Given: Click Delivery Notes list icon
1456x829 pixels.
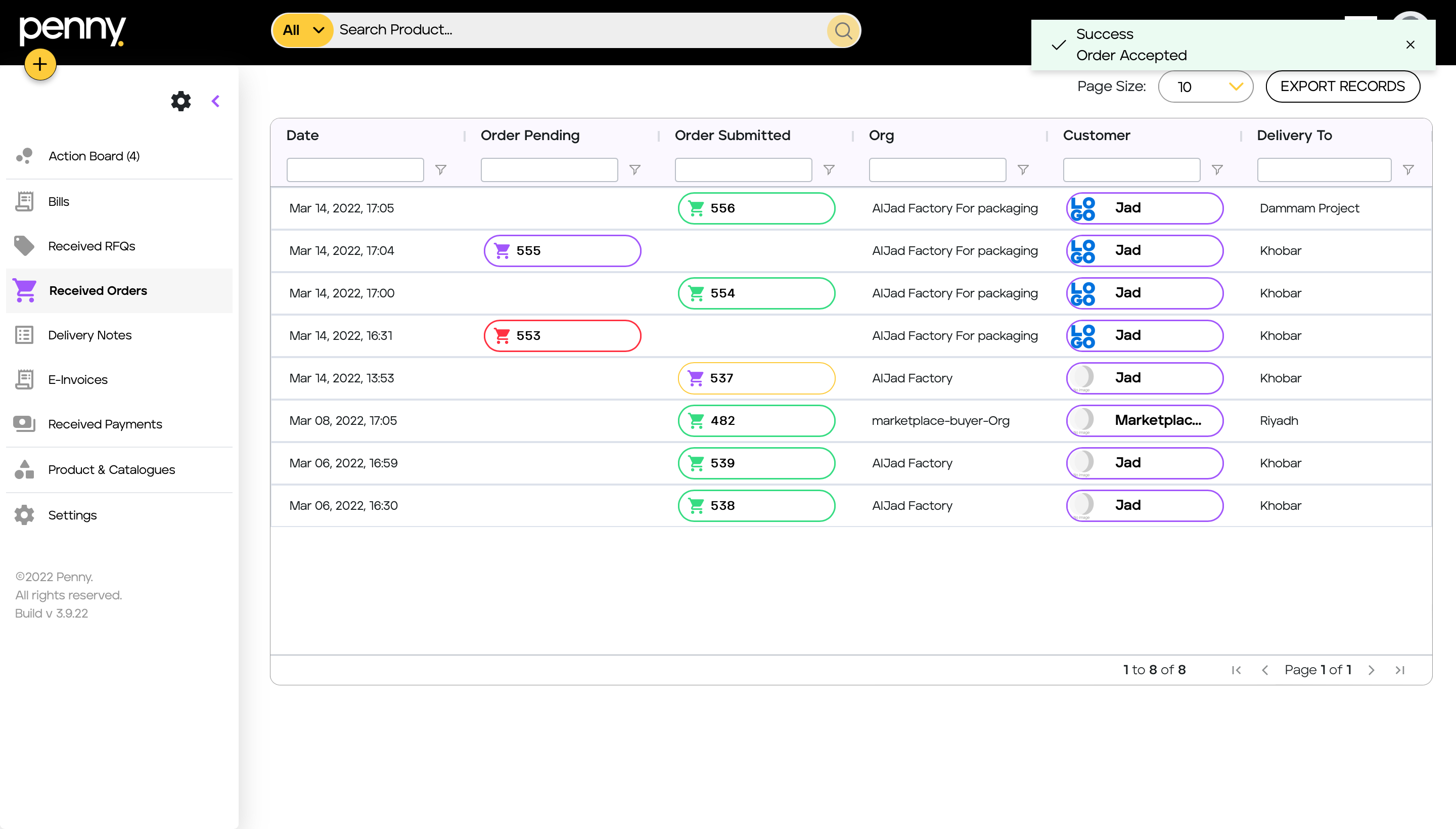Looking at the screenshot, I should tap(24, 335).
